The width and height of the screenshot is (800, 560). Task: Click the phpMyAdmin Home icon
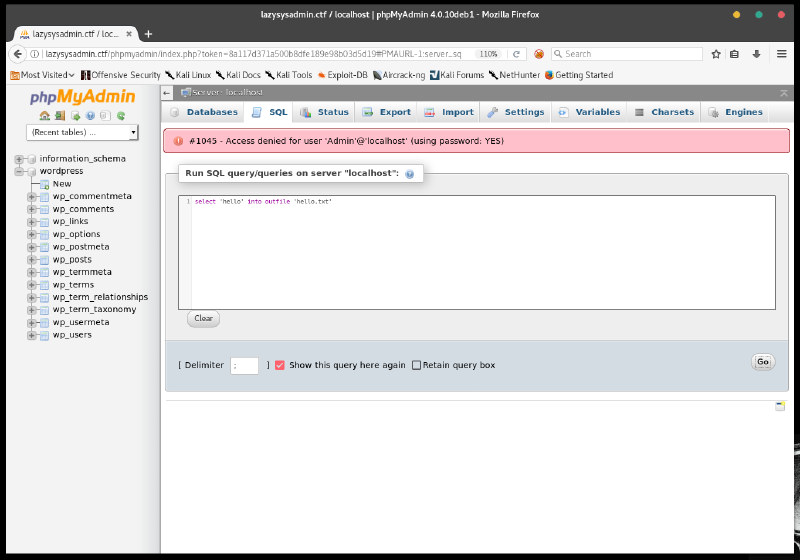(45, 116)
